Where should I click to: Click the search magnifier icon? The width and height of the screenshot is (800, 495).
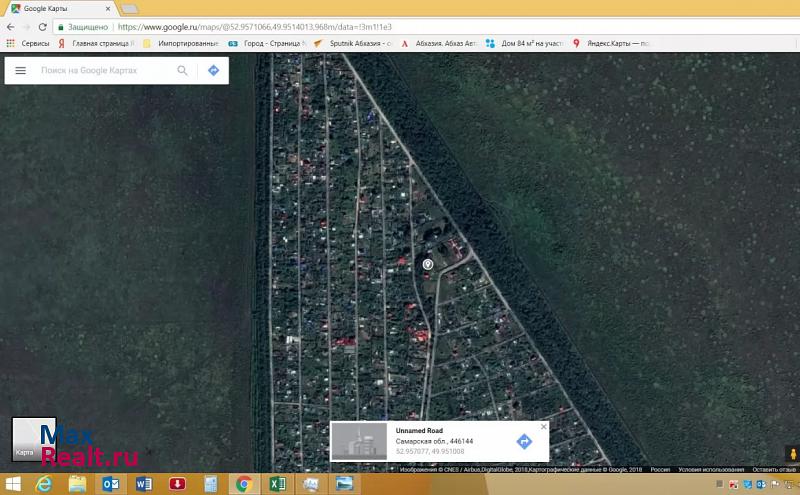[x=182, y=71]
